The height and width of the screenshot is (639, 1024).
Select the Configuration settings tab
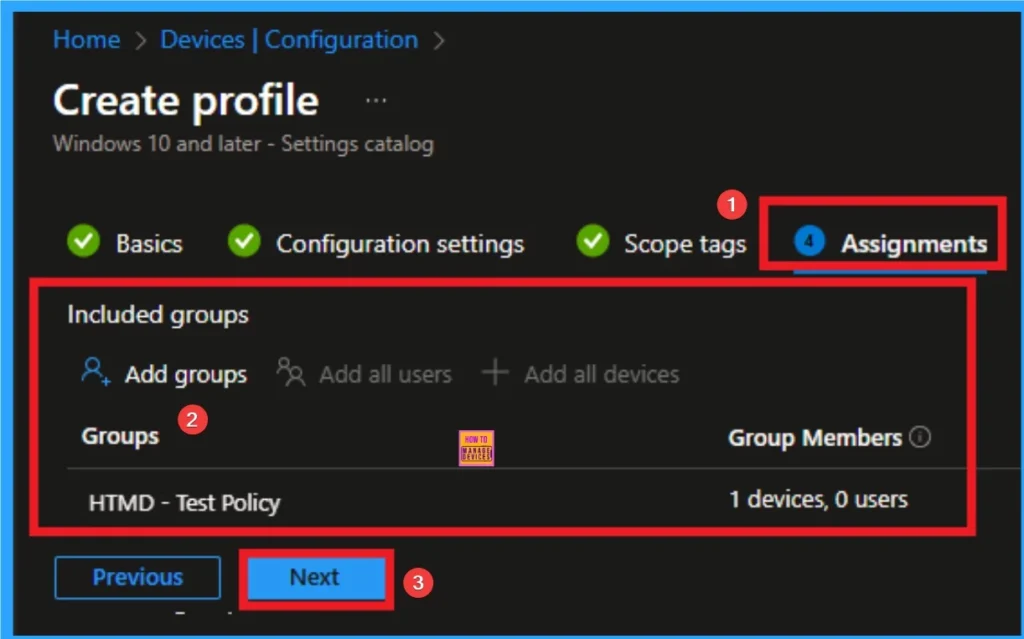point(400,242)
